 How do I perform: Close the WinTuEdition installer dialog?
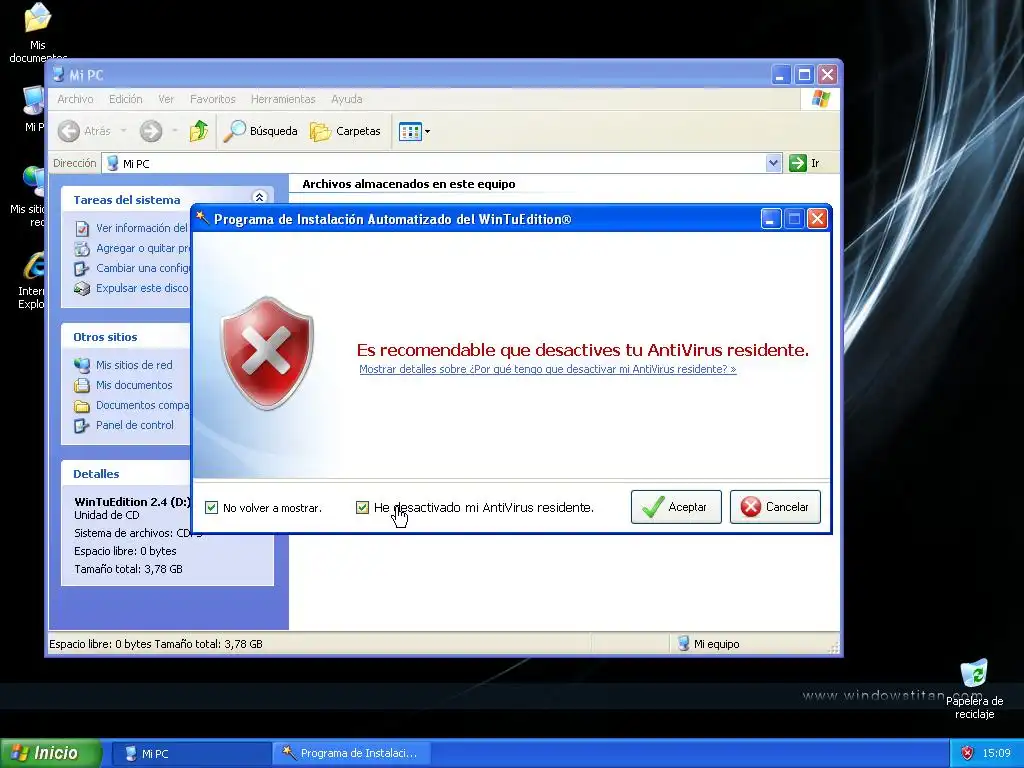(x=817, y=219)
